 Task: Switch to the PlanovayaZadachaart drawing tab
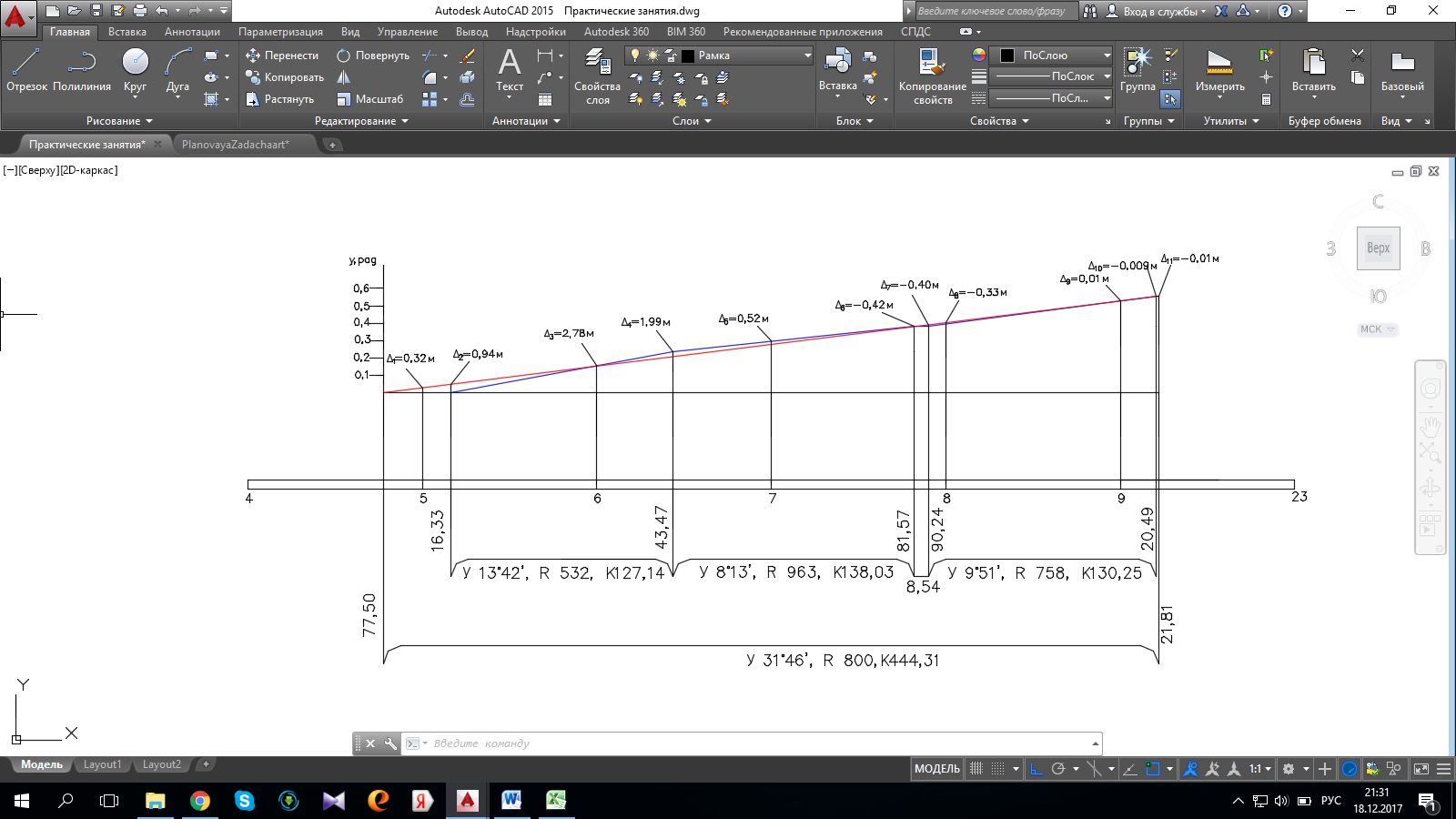[235, 145]
